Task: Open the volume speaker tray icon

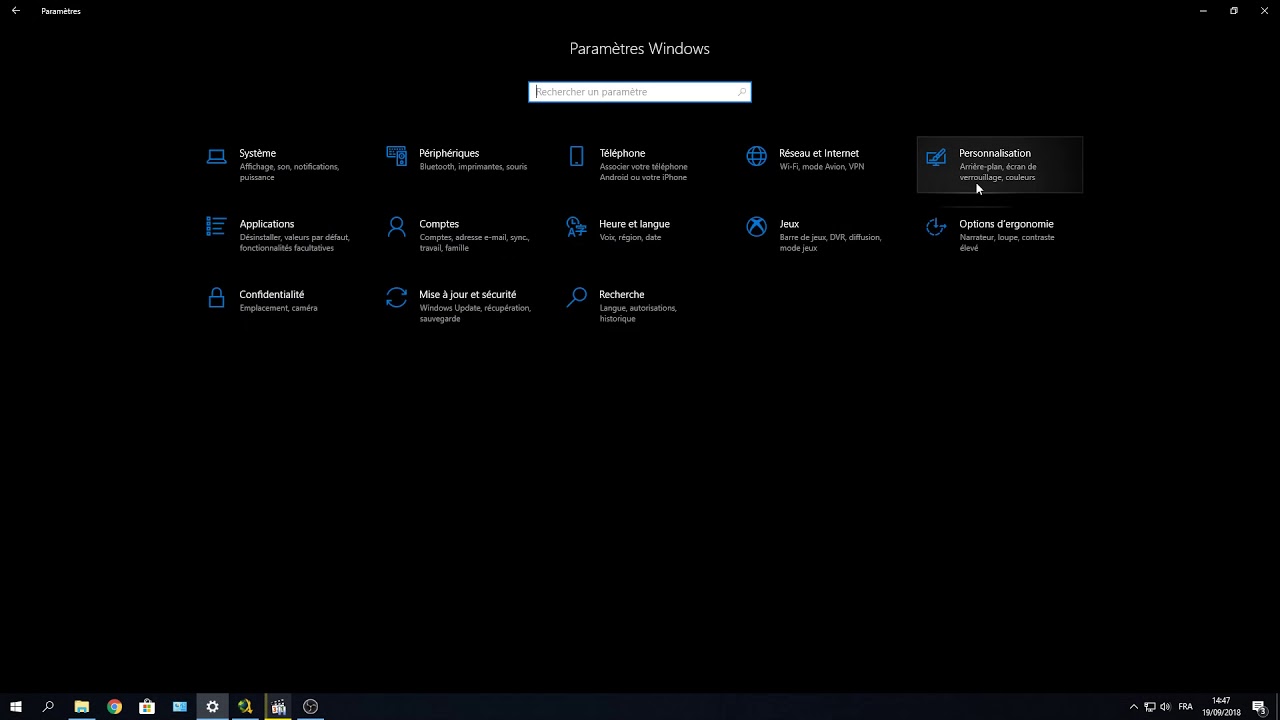Action: click(x=1166, y=707)
